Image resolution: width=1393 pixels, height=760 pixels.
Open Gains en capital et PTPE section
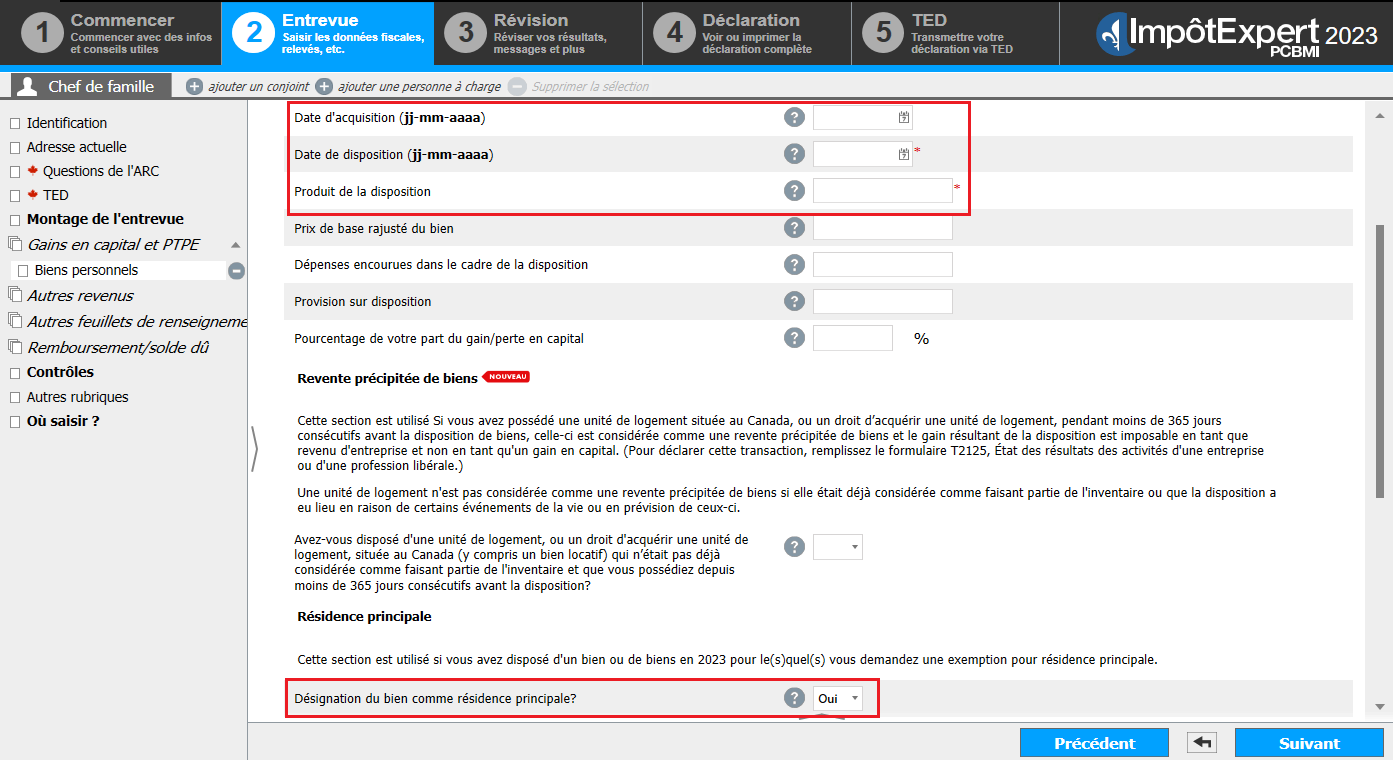(113, 244)
